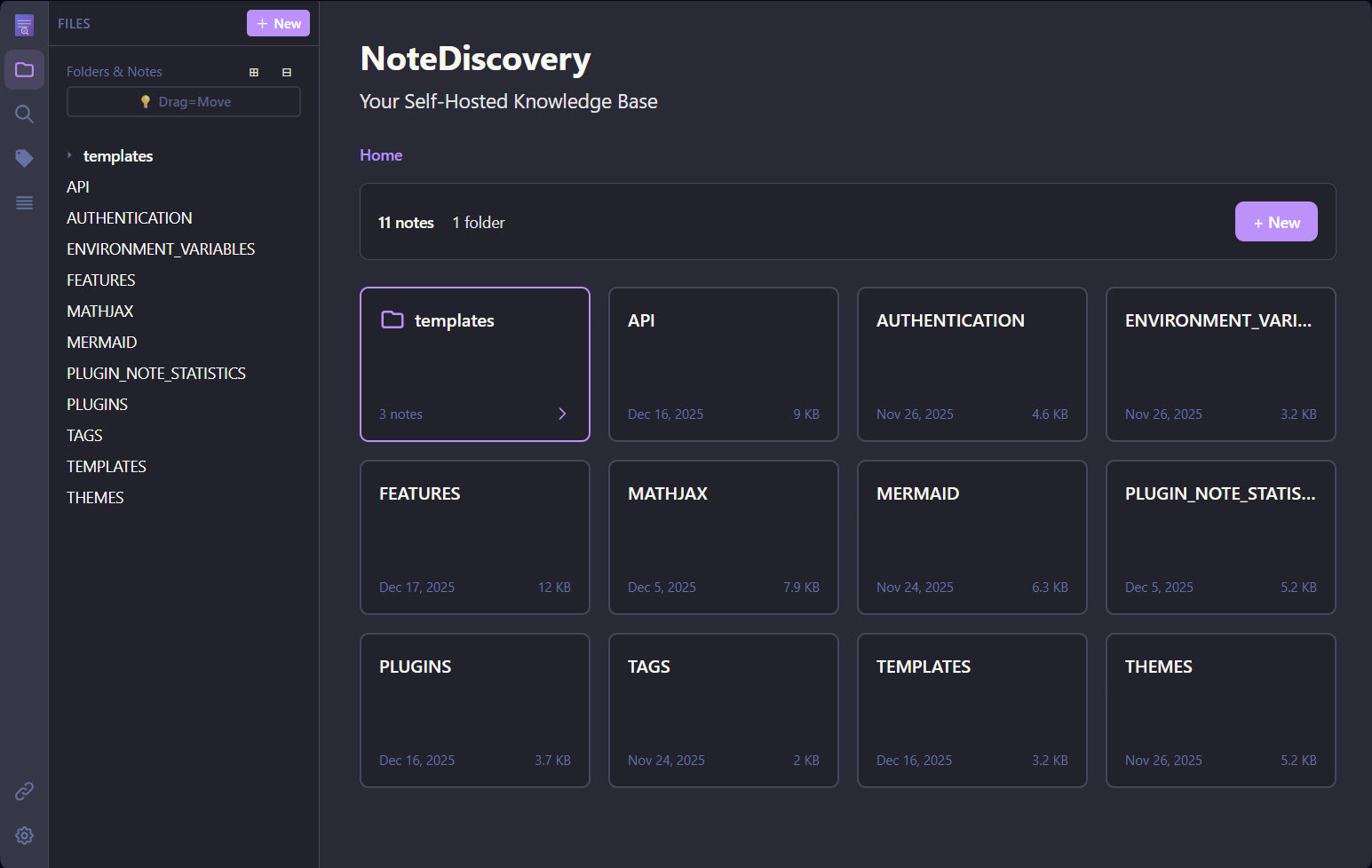Screen dimensions: 1372x868
Task: Click the + New button in the FILES panel
Action: point(278,23)
